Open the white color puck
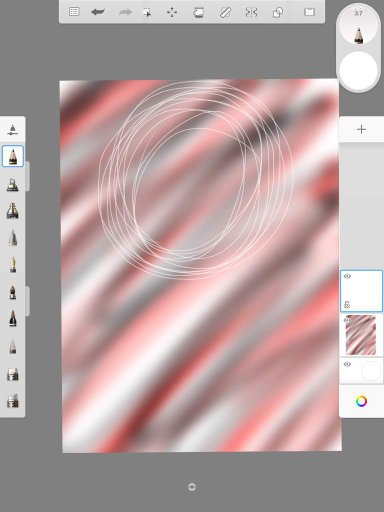 click(x=358, y=71)
